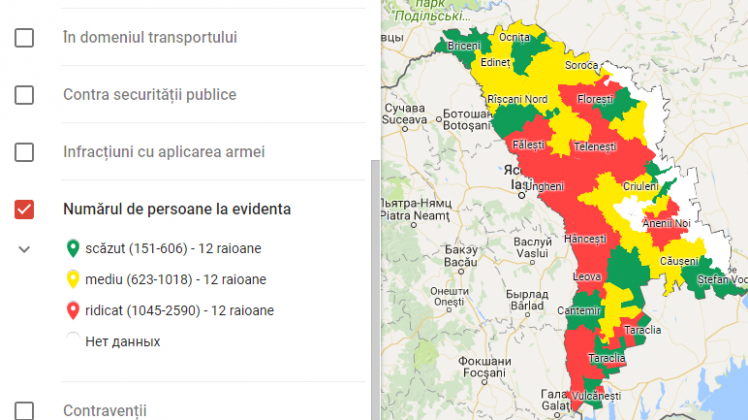The width and height of the screenshot is (748, 420).
Task: Click ridicat (1045-2590) - 12 raioane text
Action: [179, 311]
